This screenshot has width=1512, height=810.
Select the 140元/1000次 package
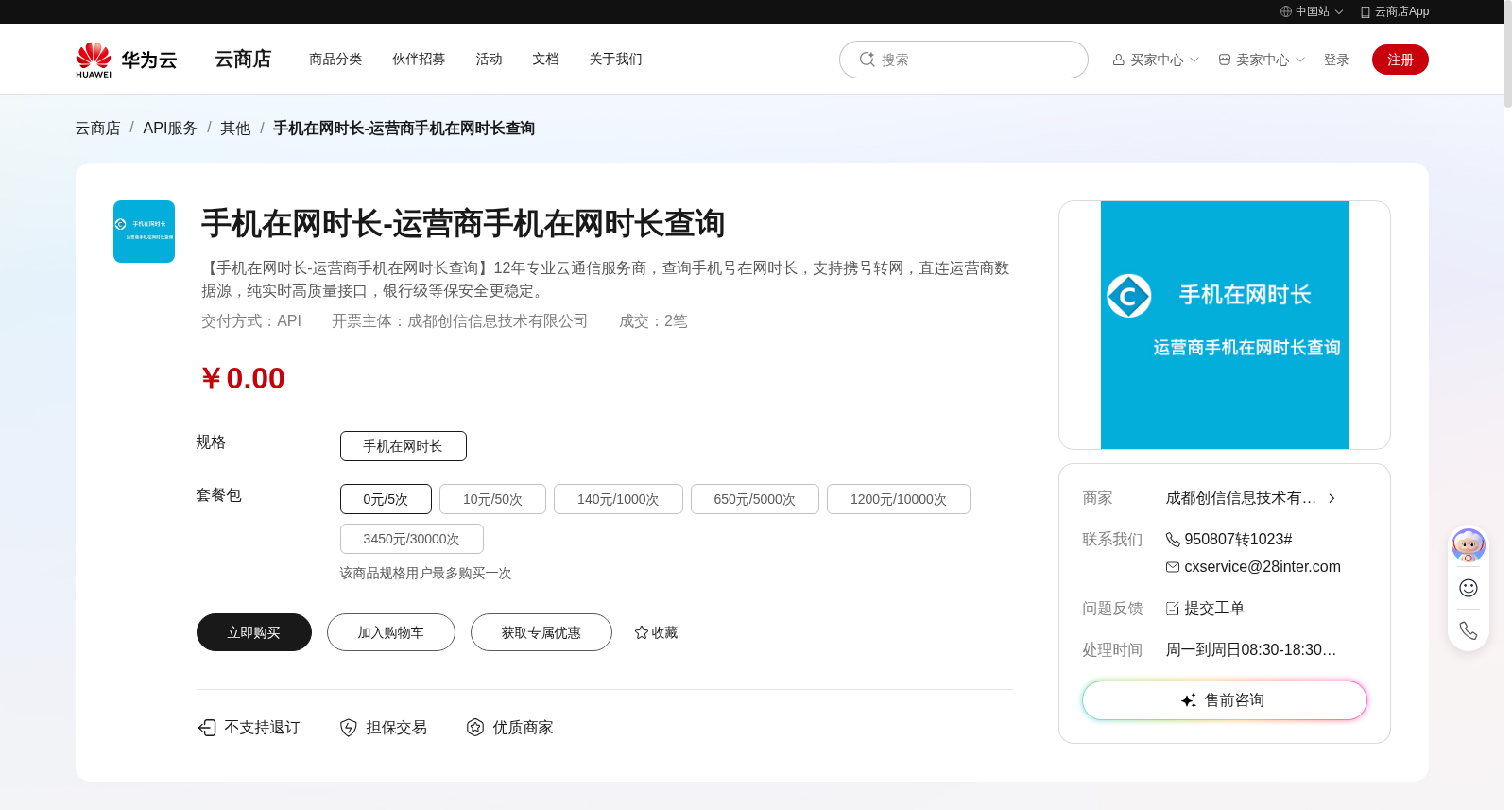pyautogui.click(x=618, y=499)
